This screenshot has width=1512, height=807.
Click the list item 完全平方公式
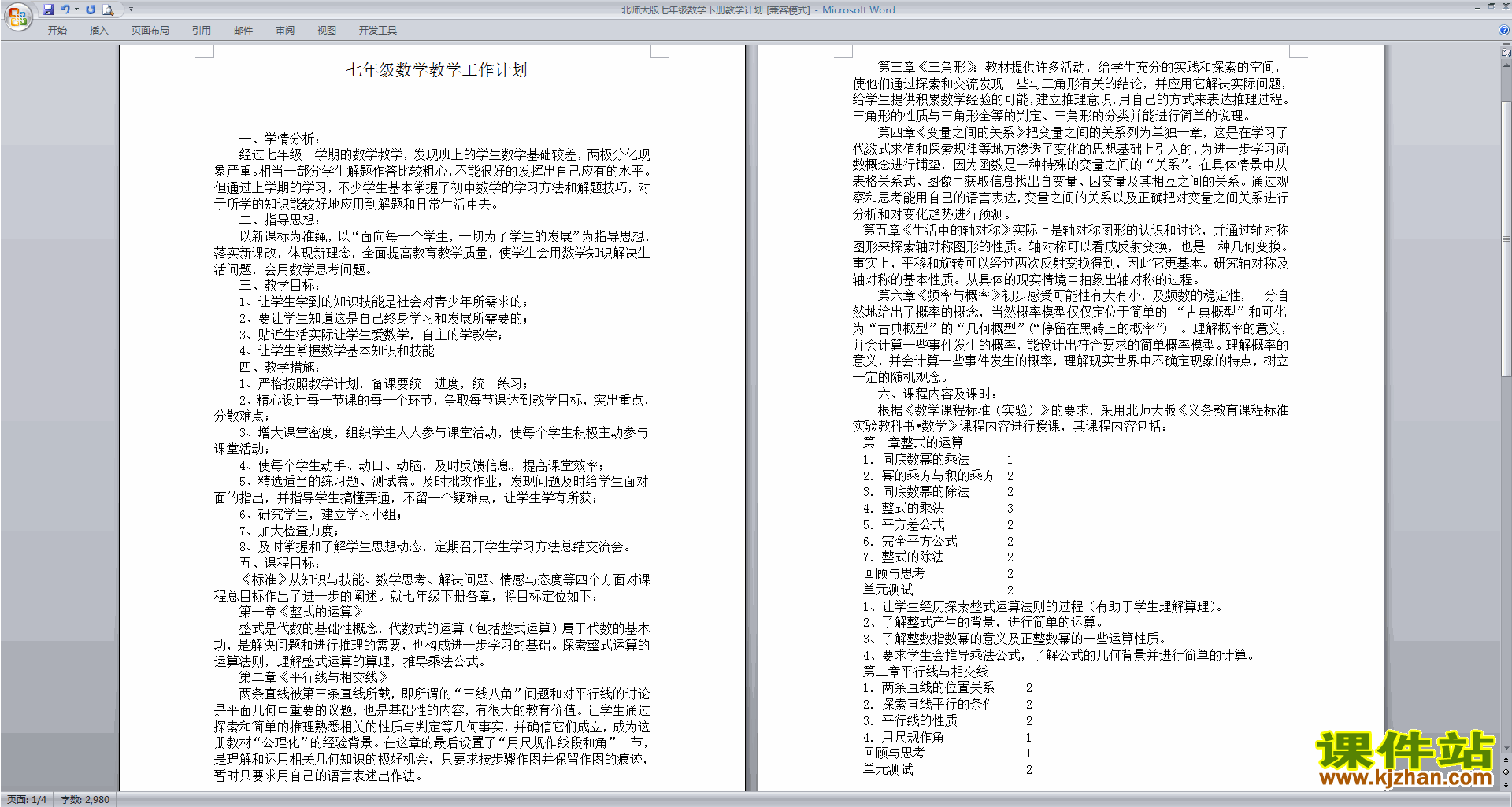(x=919, y=541)
